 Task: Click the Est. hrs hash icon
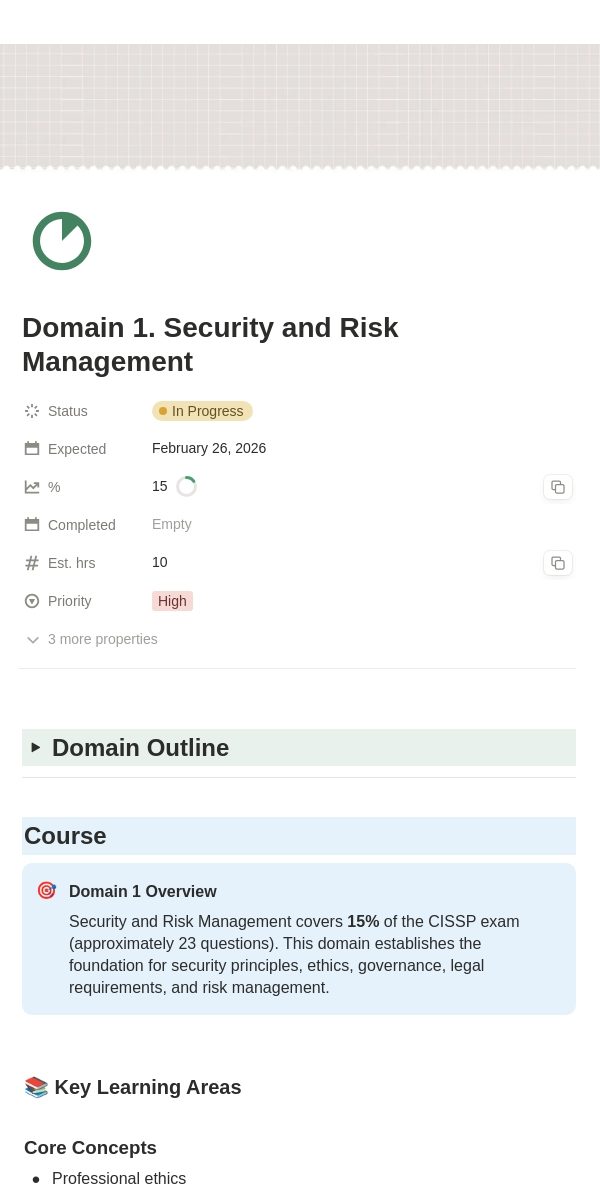click(32, 563)
